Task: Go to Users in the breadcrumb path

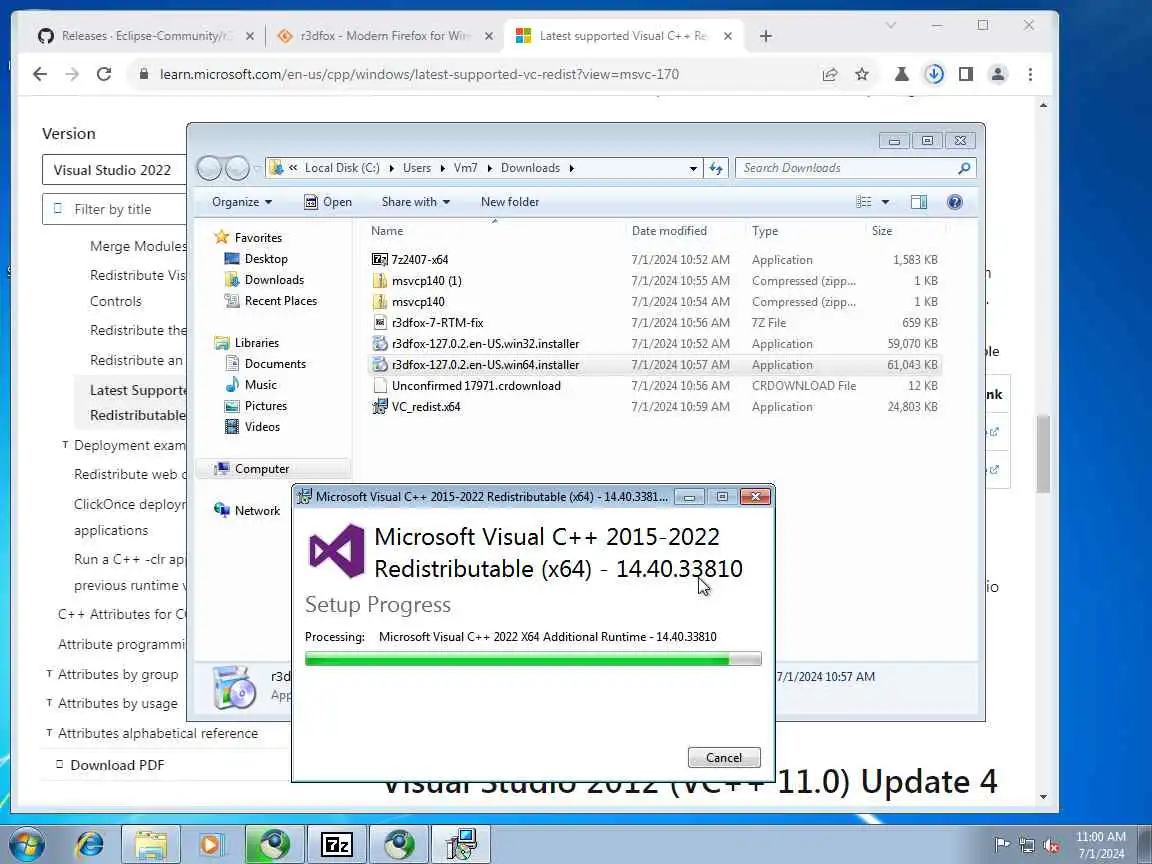Action: point(417,168)
